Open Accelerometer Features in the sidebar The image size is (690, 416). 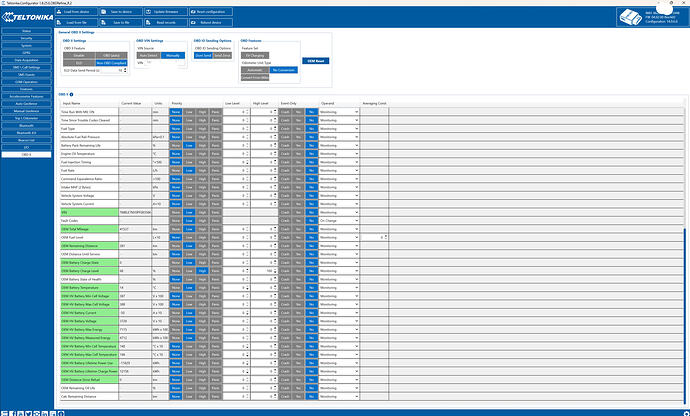[26, 96]
